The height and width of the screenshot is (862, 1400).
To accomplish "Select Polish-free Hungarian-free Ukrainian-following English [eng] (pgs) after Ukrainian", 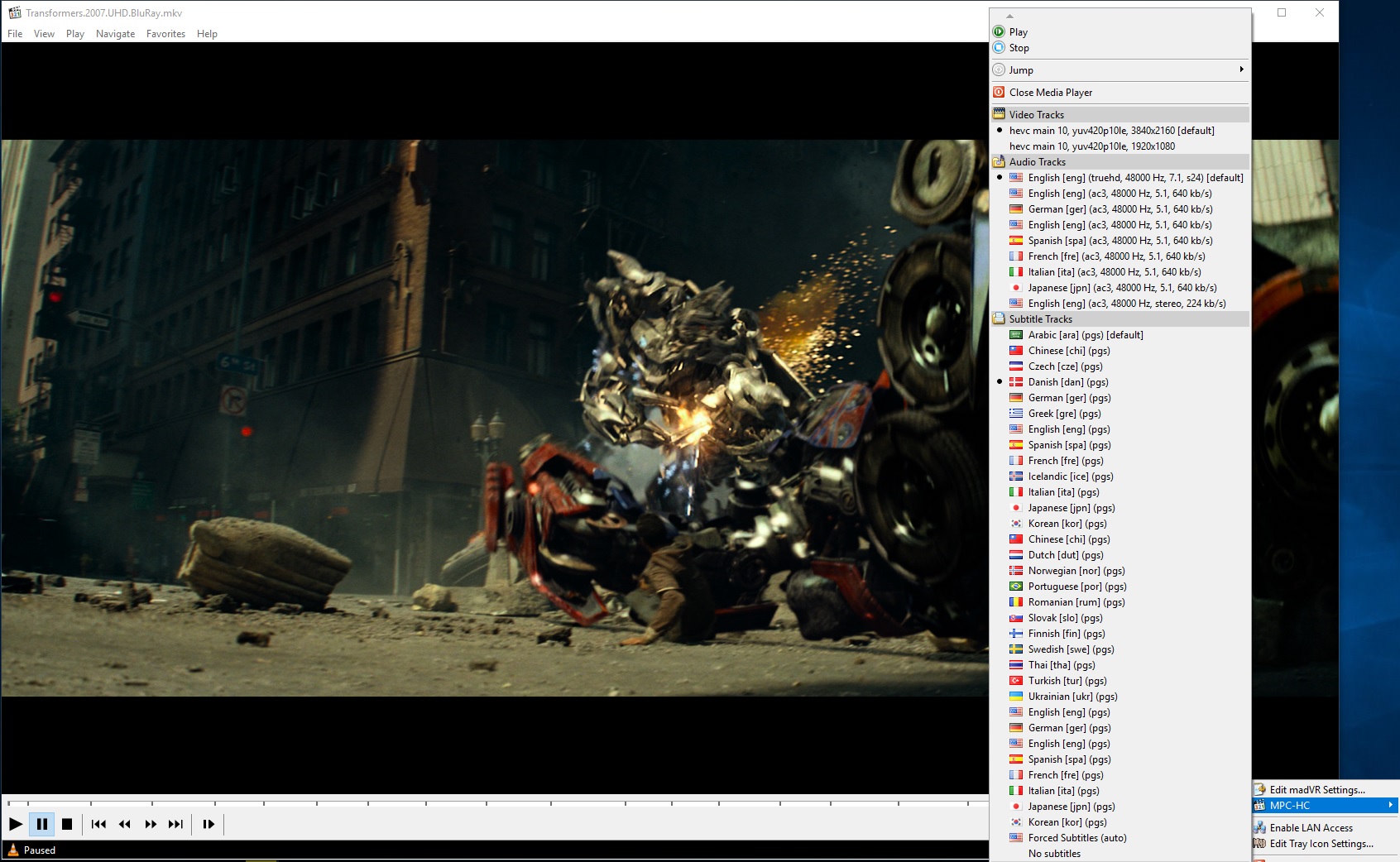I will point(1120,712).
